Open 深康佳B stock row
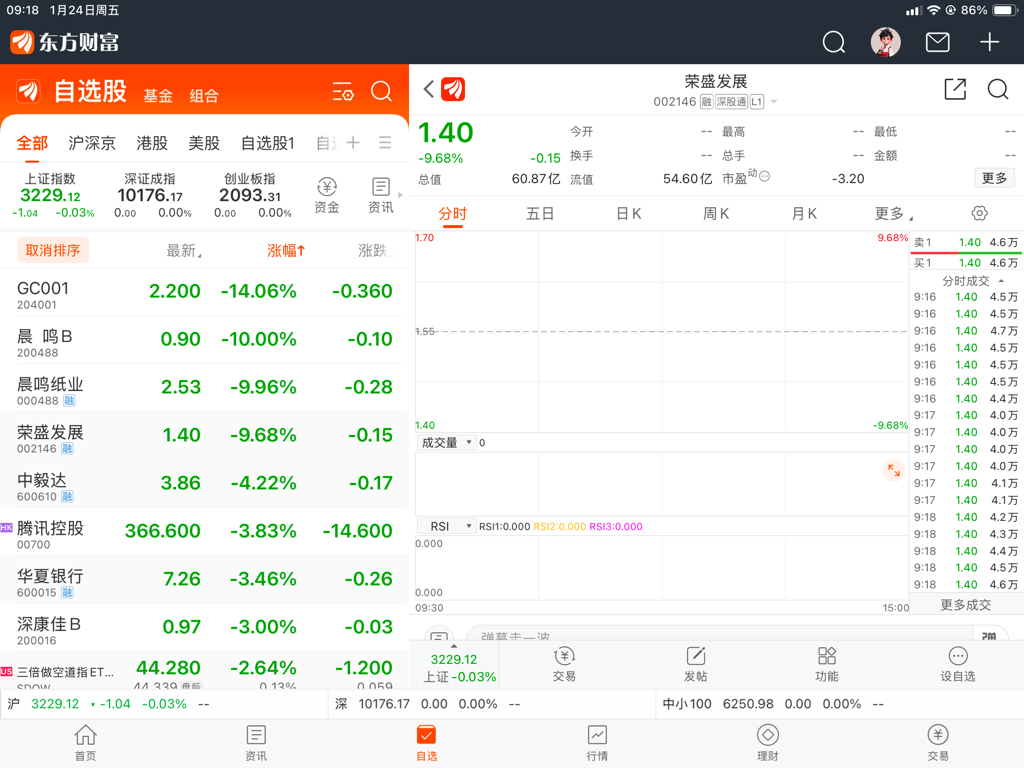Screen dimensions: 1024x768 point(204,627)
